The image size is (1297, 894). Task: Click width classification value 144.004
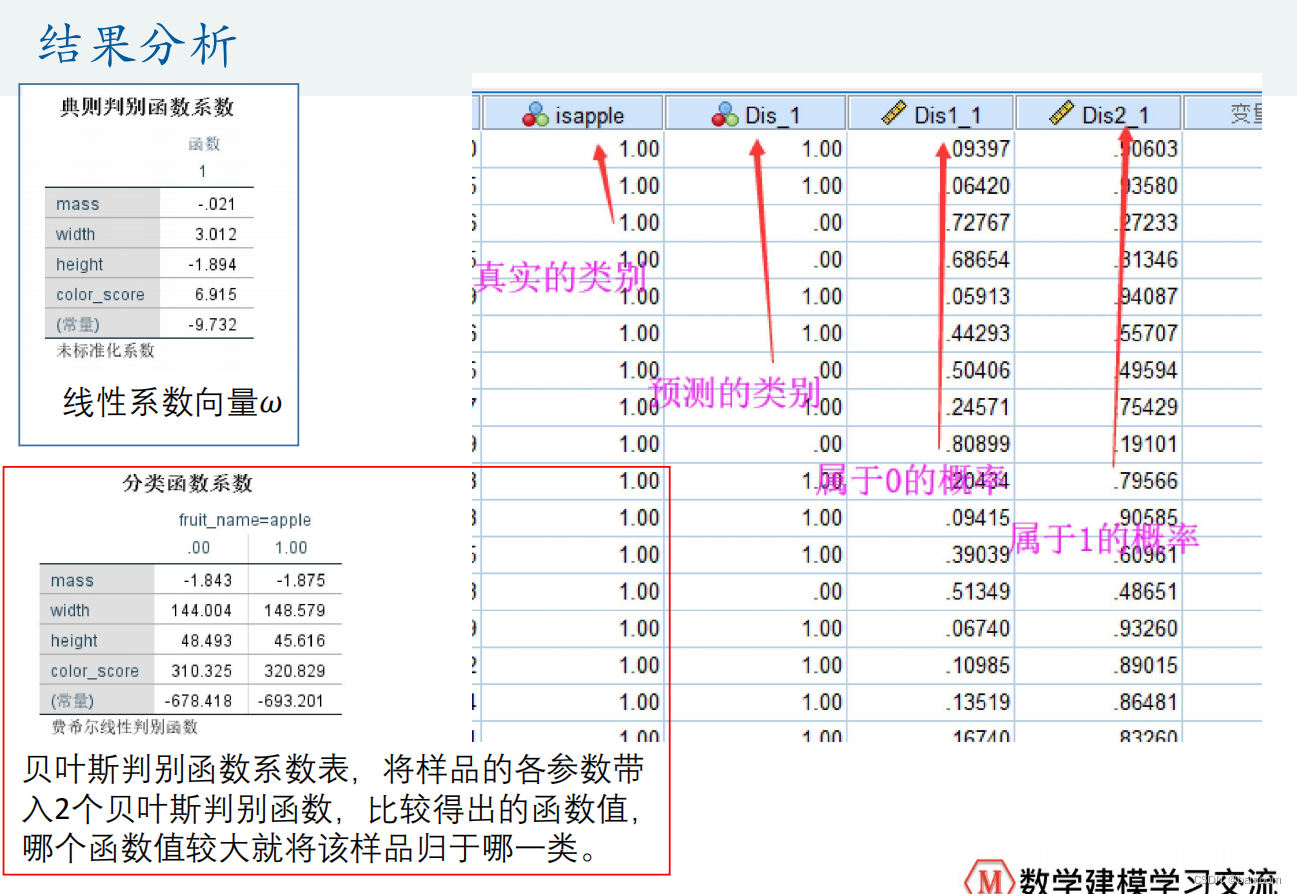(203, 610)
